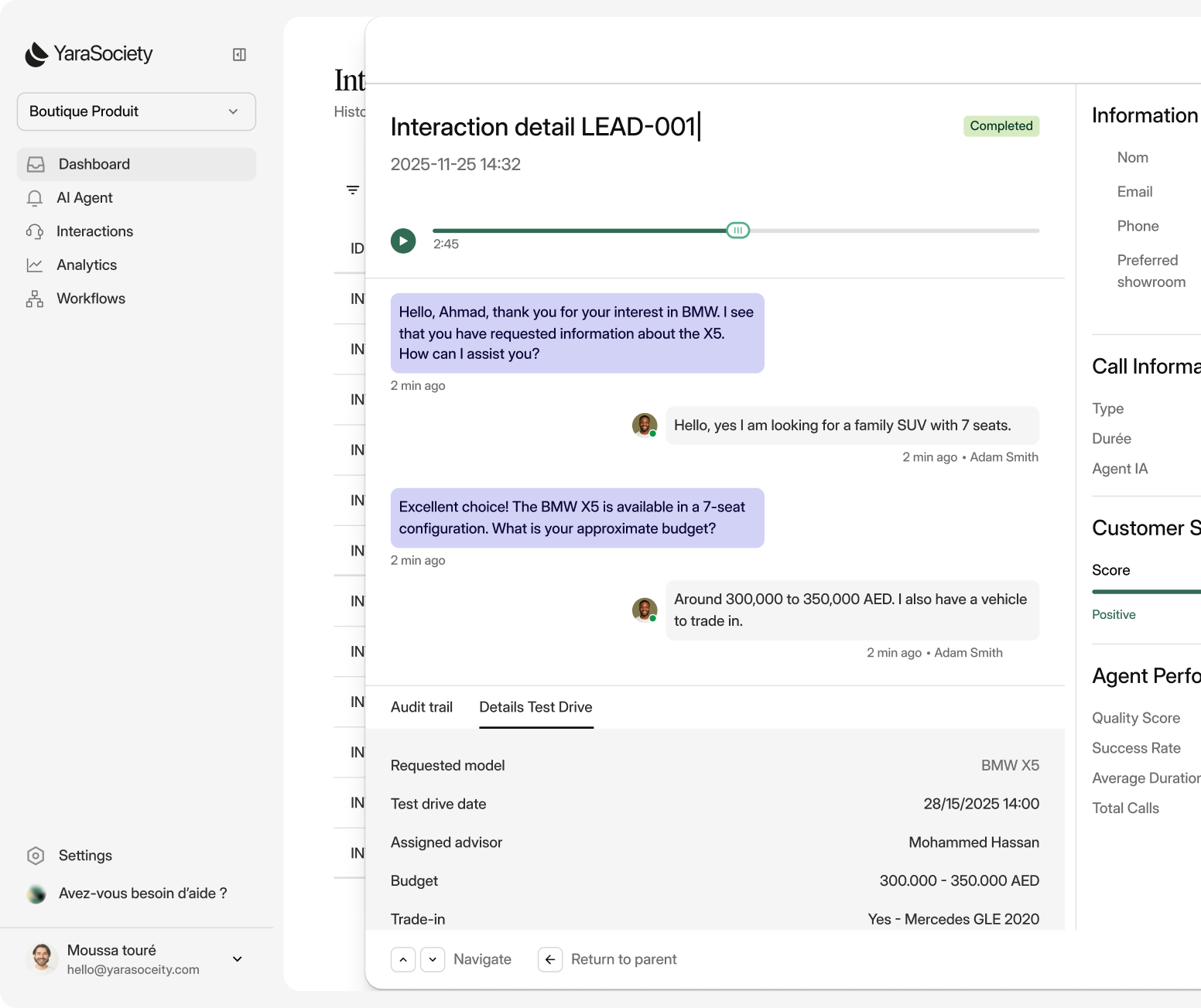
Task: Navigate to next interaction with down arrow
Action: click(x=433, y=960)
